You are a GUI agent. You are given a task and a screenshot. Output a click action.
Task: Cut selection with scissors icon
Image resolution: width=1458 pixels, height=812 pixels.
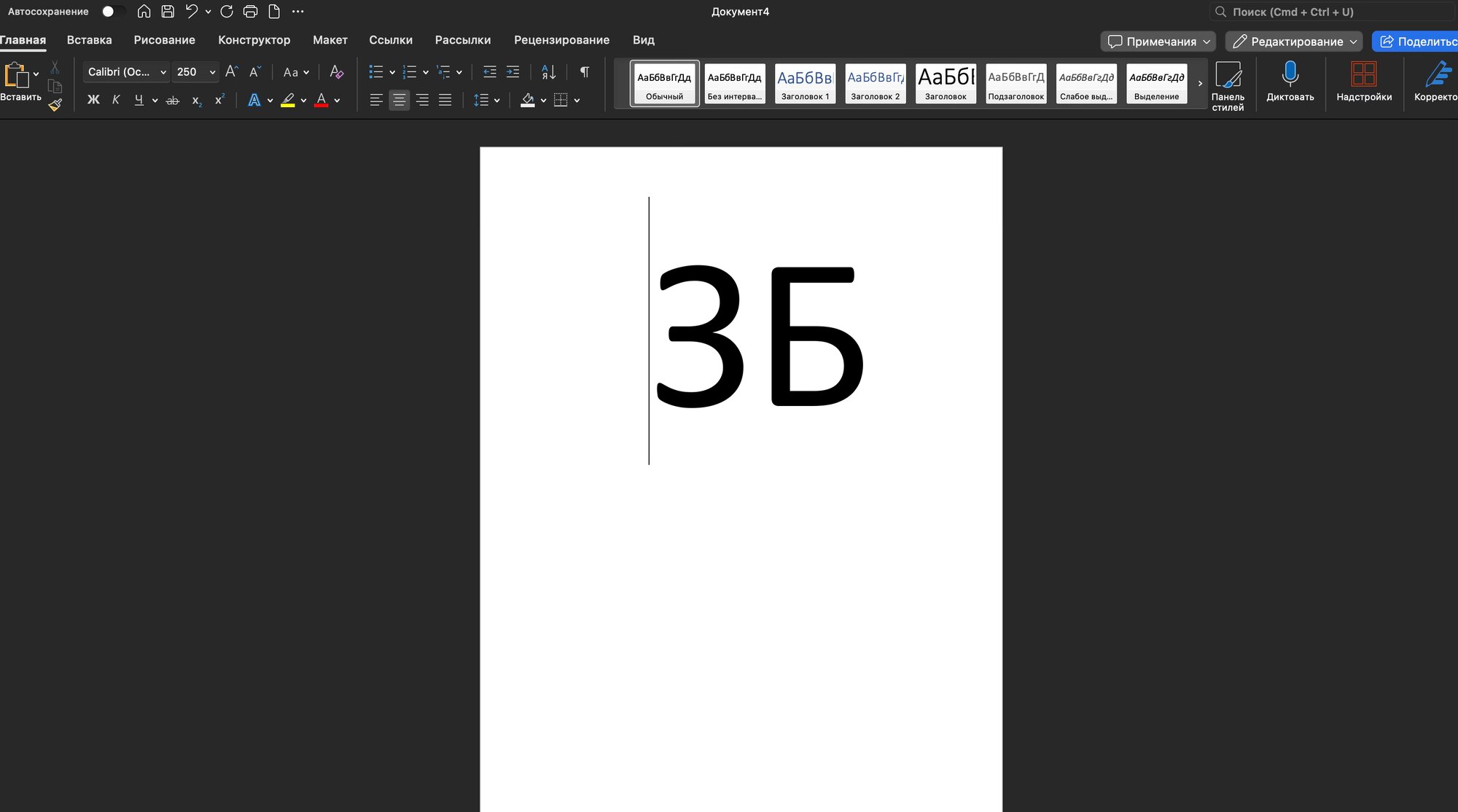pos(55,68)
